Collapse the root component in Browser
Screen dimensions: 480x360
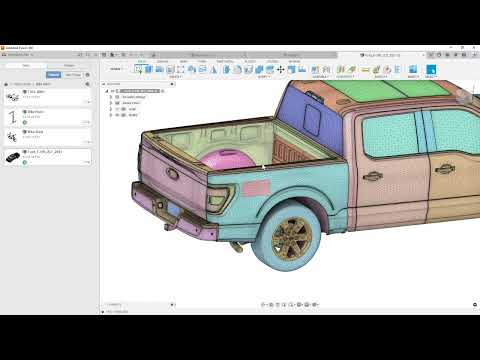pos(107,91)
